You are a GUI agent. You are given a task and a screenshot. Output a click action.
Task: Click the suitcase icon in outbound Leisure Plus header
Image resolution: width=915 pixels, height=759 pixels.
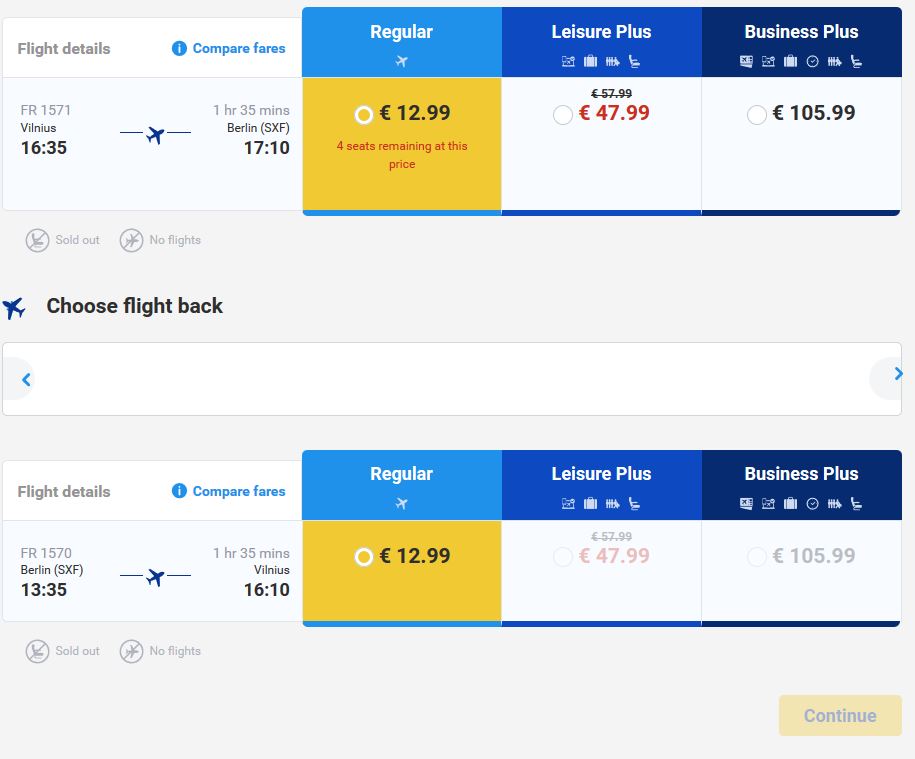(591, 61)
